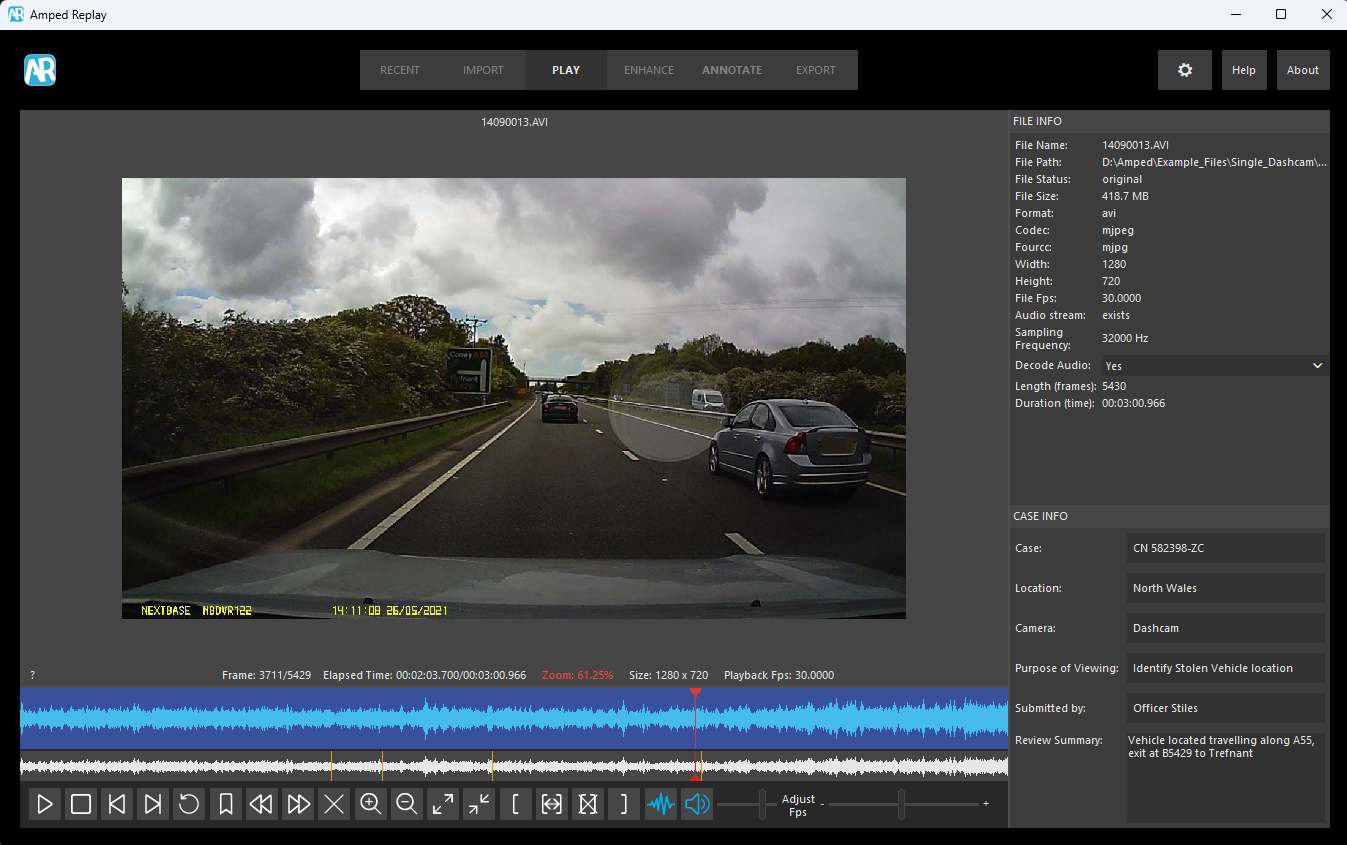1347x845 pixels.
Task: Click the rewind double-arrow icon
Action: pos(262,804)
